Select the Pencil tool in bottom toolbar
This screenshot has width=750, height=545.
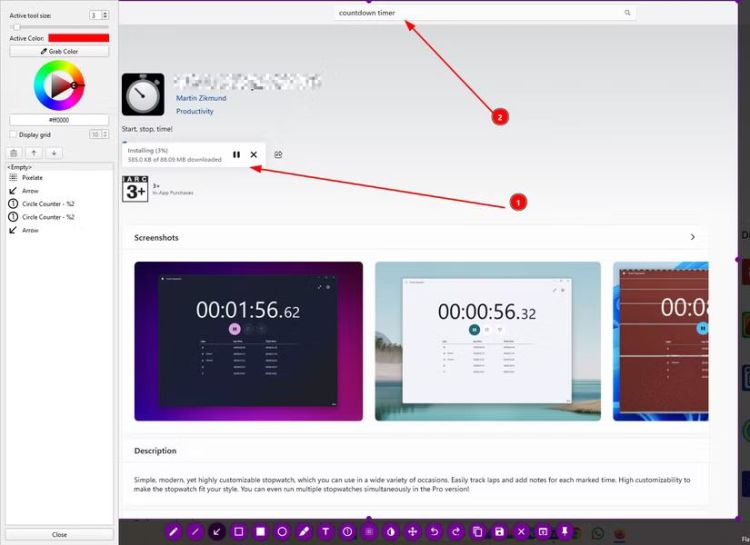click(x=173, y=531)
